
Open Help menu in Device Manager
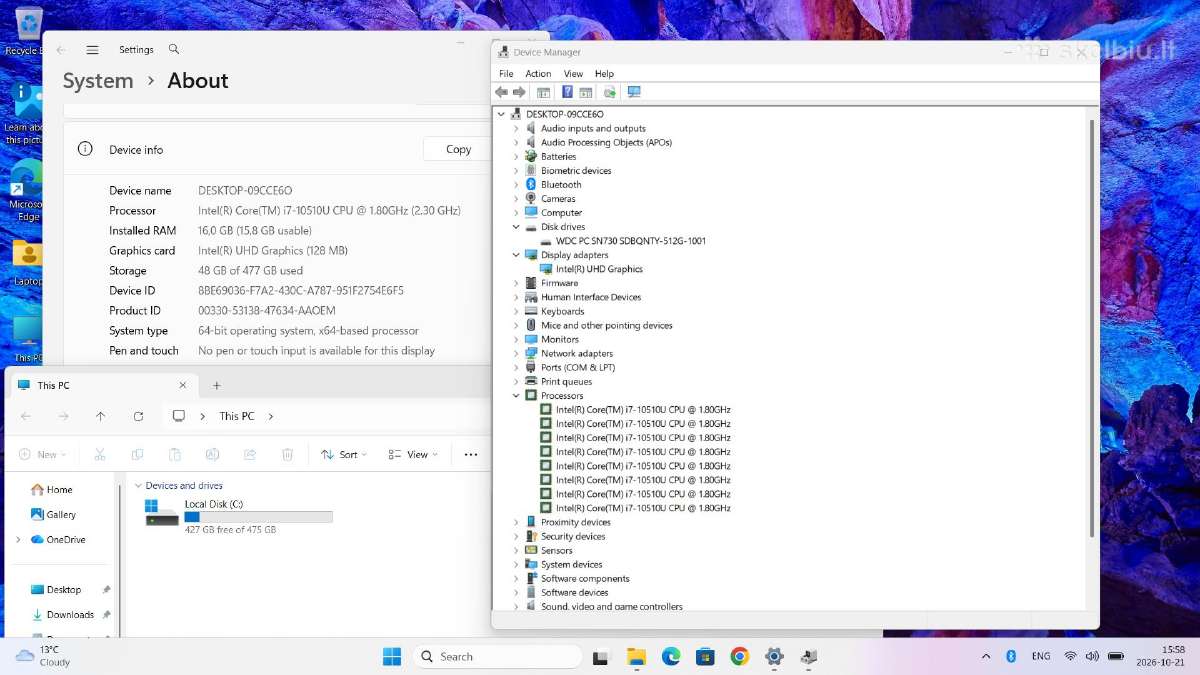click(x=604, y=73)
